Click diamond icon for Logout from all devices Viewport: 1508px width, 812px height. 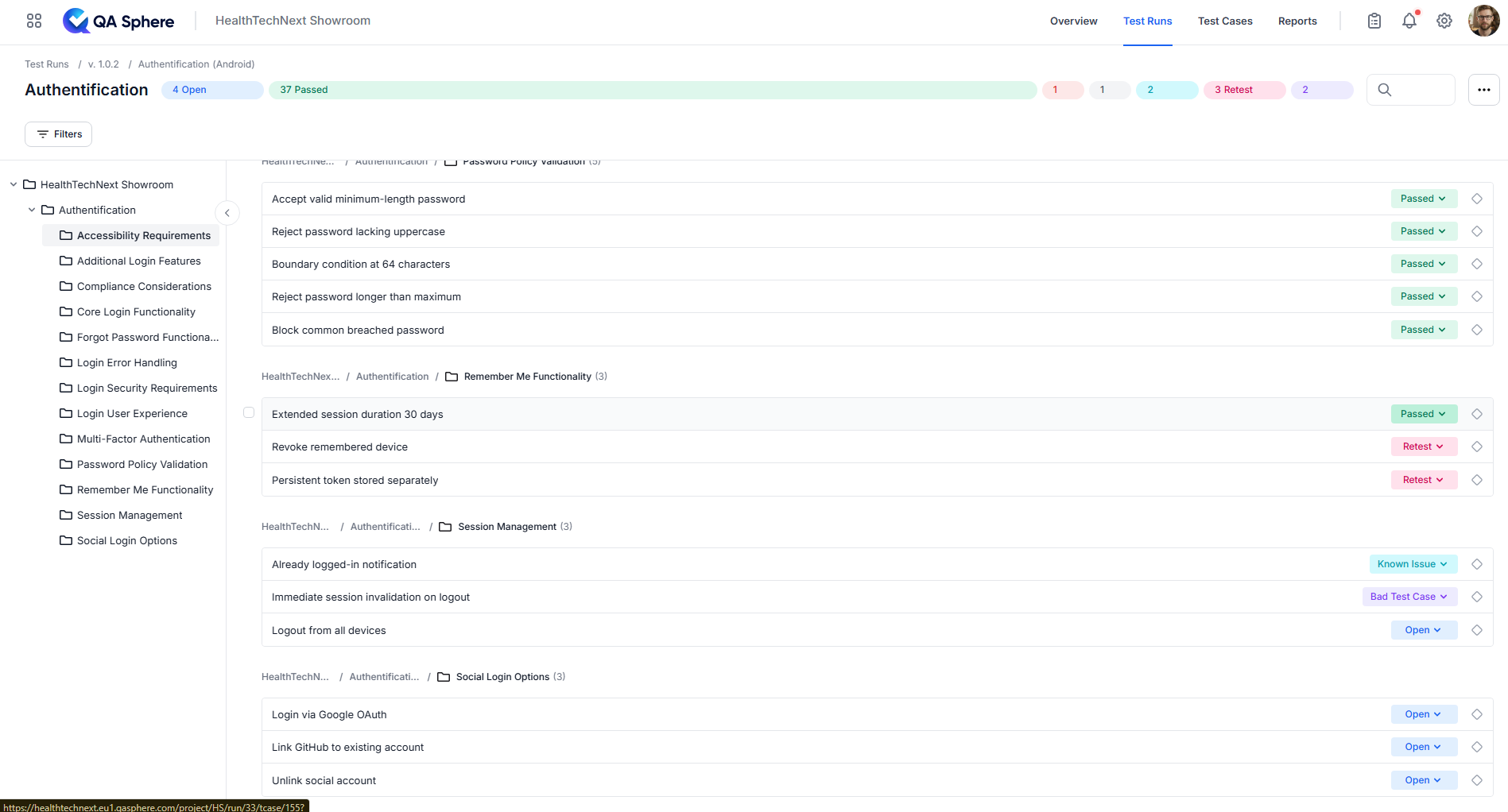1477,630
